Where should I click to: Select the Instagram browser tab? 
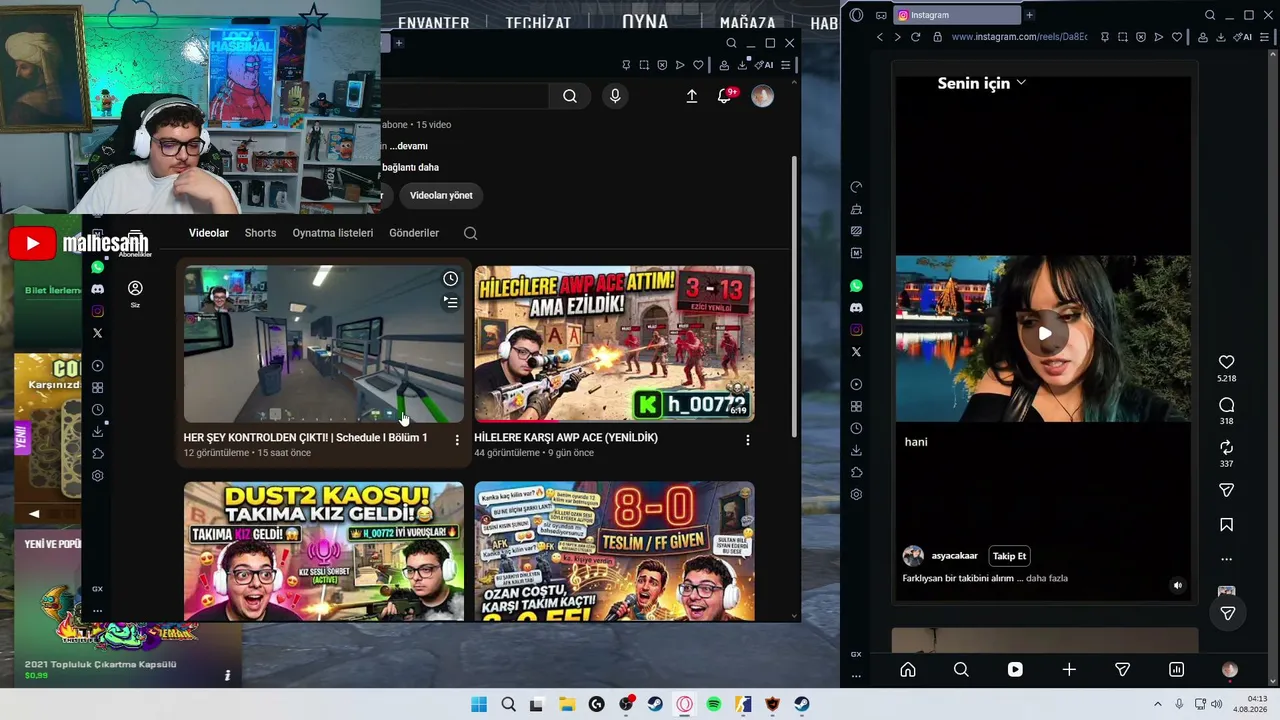(x=955, y=15)
